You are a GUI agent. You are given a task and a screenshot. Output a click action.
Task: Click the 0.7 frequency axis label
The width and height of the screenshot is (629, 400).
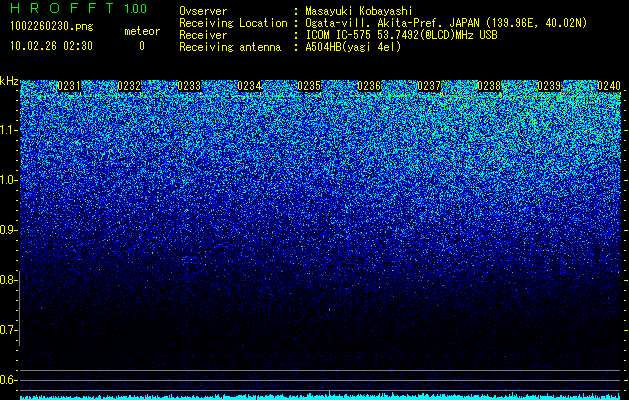[x=7, y=330]
